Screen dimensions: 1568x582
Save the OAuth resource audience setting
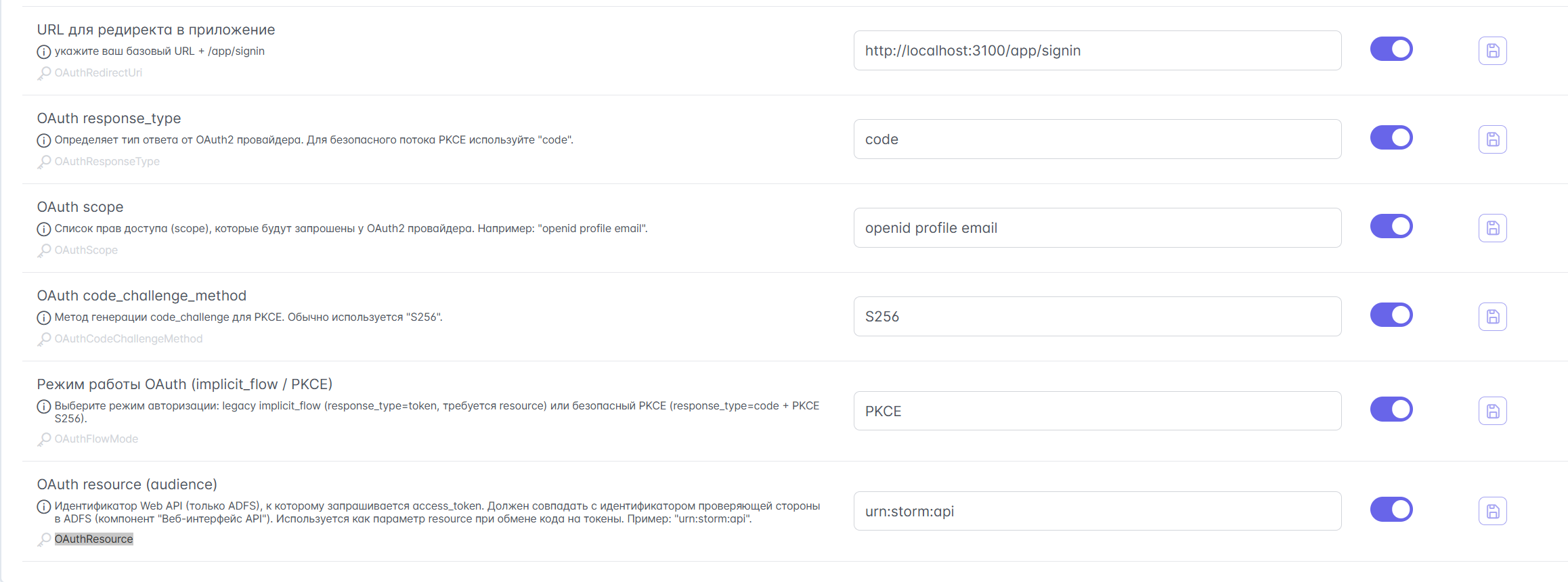1492,511
